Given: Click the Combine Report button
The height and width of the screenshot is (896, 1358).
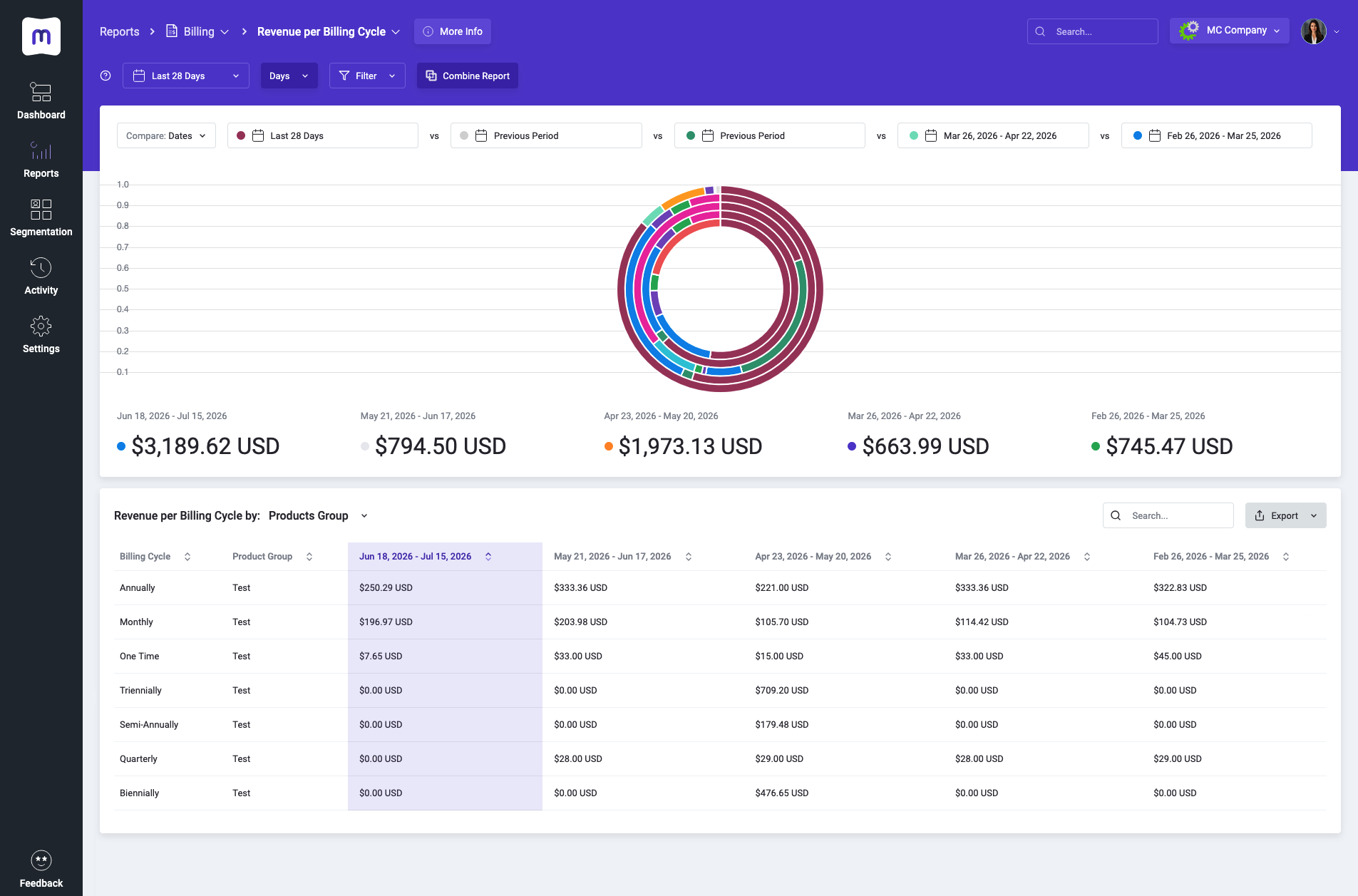Looking at the screenshot, I should (468, 76).
